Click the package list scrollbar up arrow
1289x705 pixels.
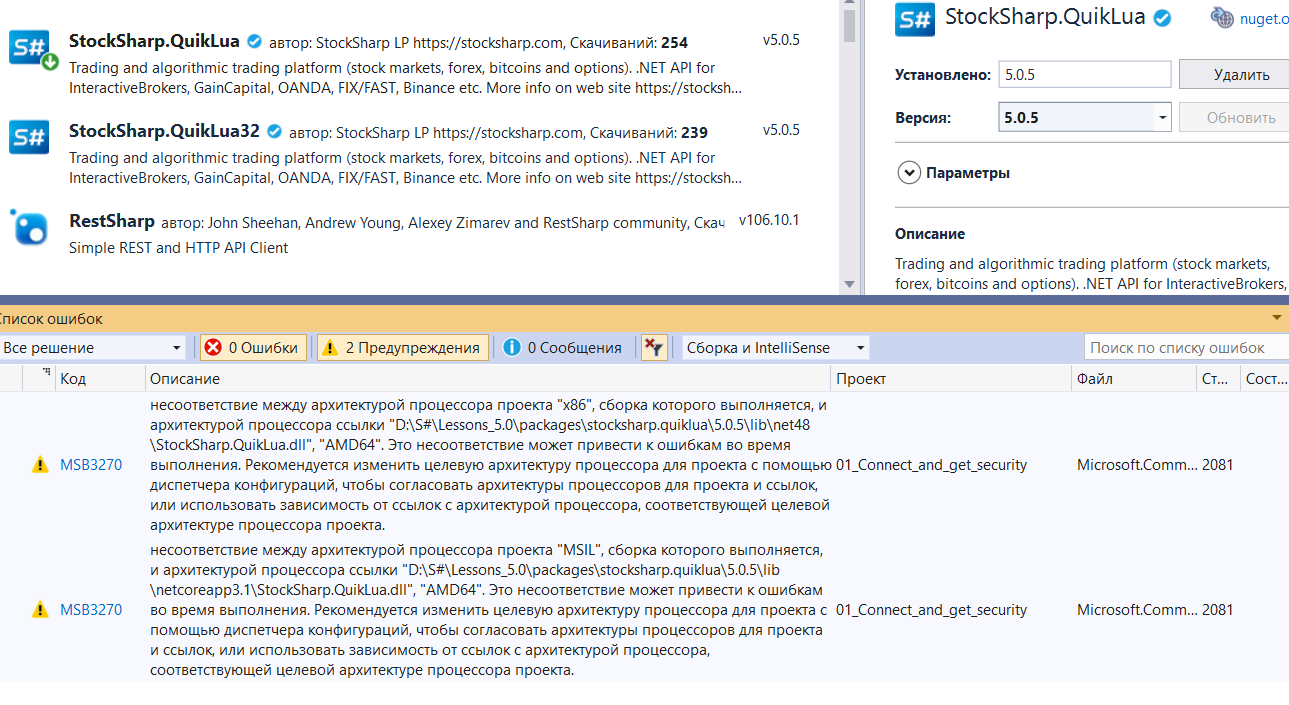[x=850, y=5]
